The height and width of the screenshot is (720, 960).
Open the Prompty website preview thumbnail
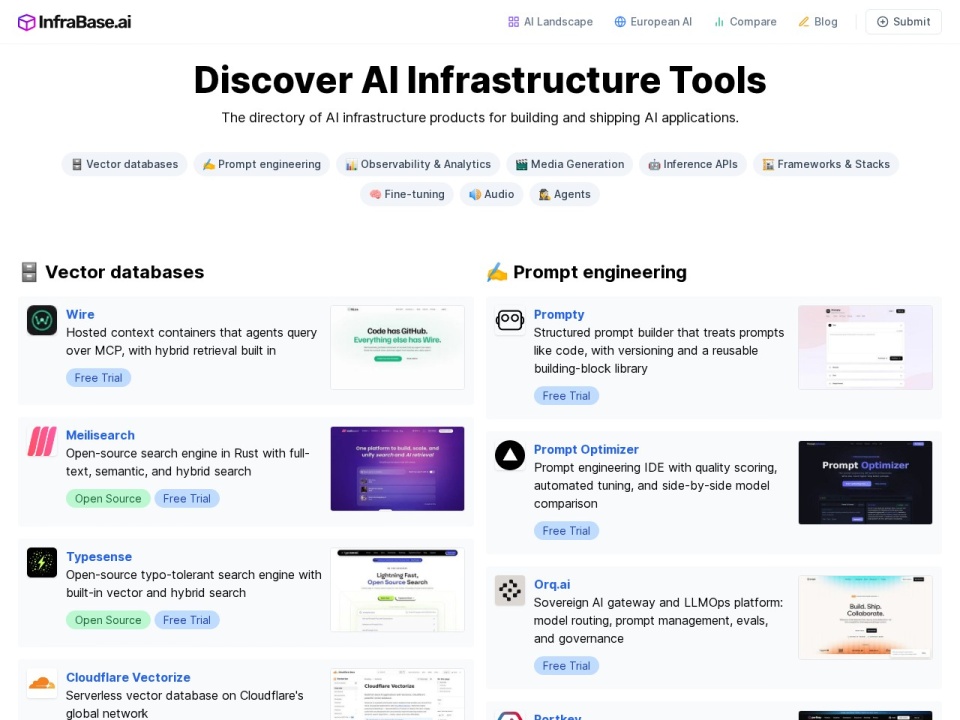pyautogui.click(x=865, y=347)
